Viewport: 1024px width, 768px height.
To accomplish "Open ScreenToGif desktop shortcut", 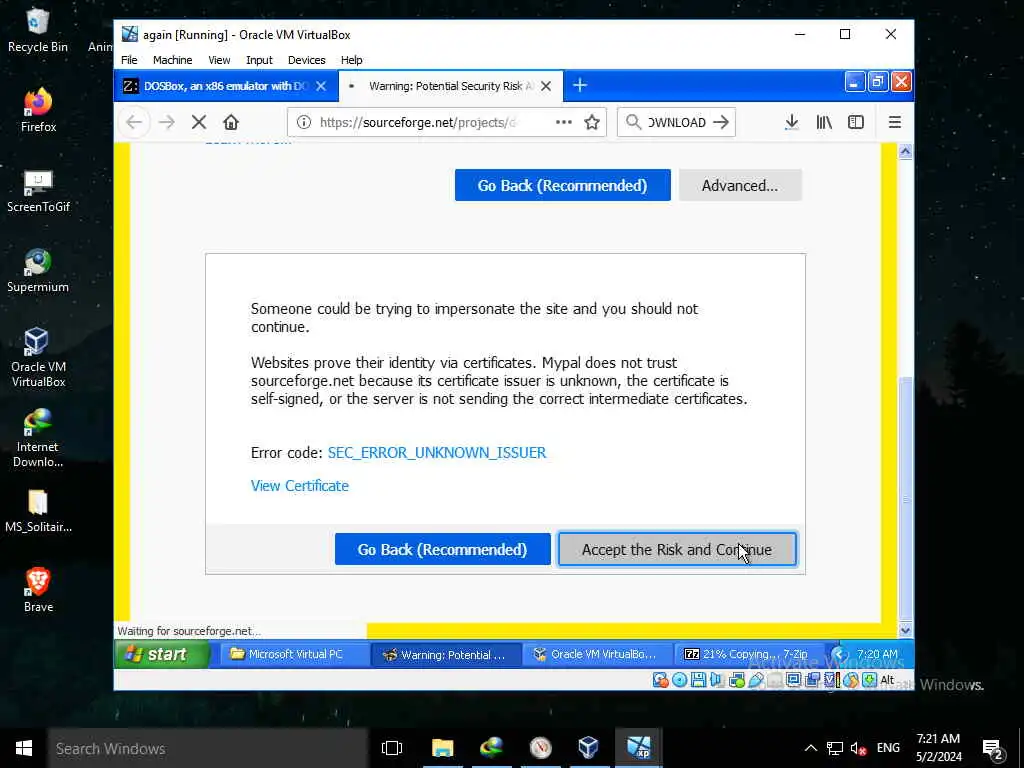I will (38, 191).
